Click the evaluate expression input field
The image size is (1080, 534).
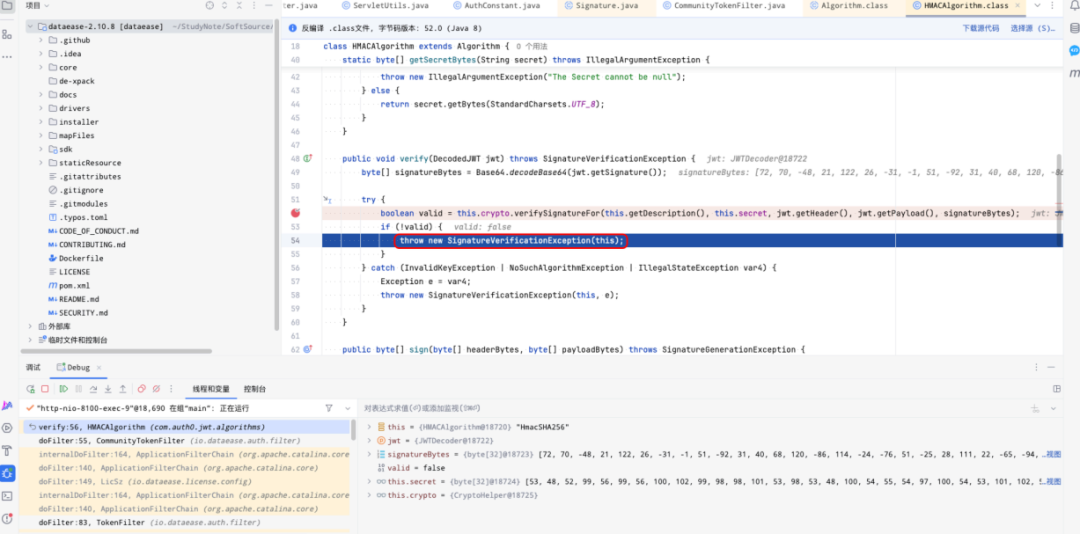point(692,408)
